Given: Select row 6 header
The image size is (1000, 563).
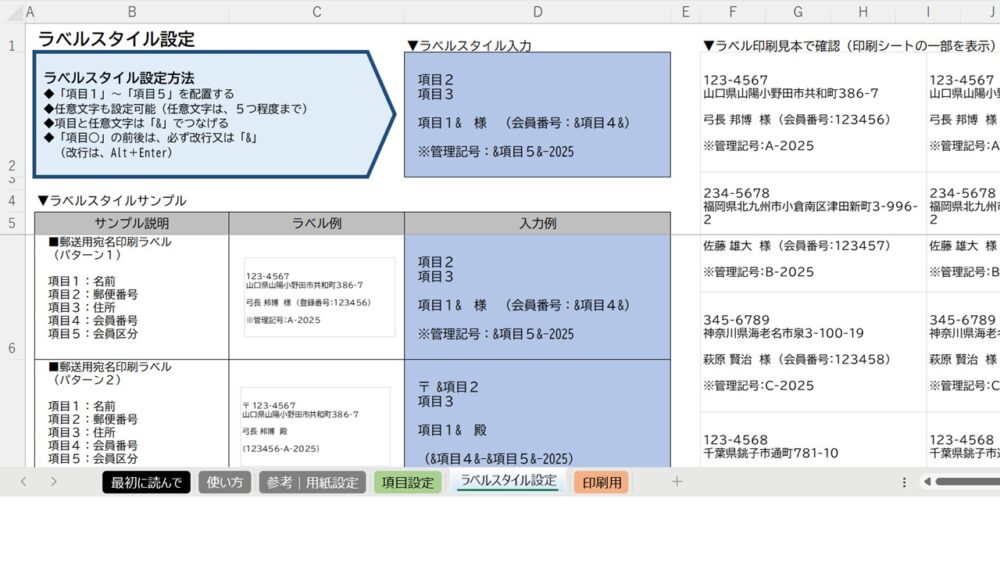Looking at the screenshot, I should pos(11,349).
